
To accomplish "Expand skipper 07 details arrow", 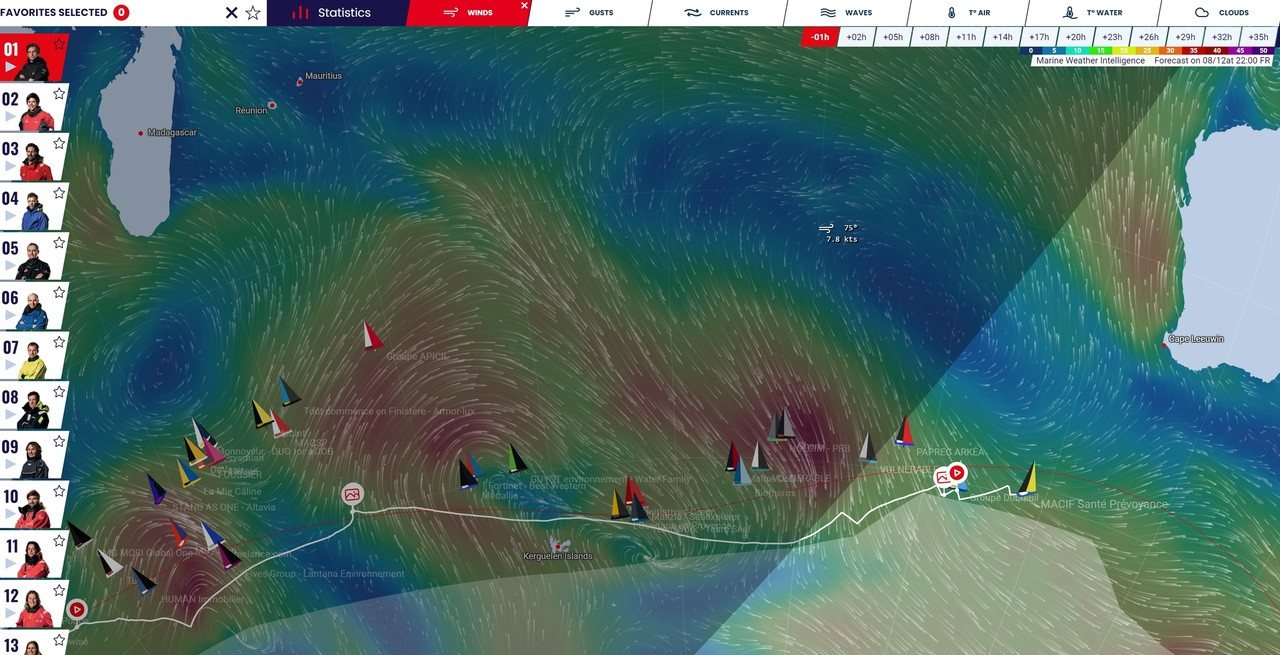I will click(x=10, y=365).
